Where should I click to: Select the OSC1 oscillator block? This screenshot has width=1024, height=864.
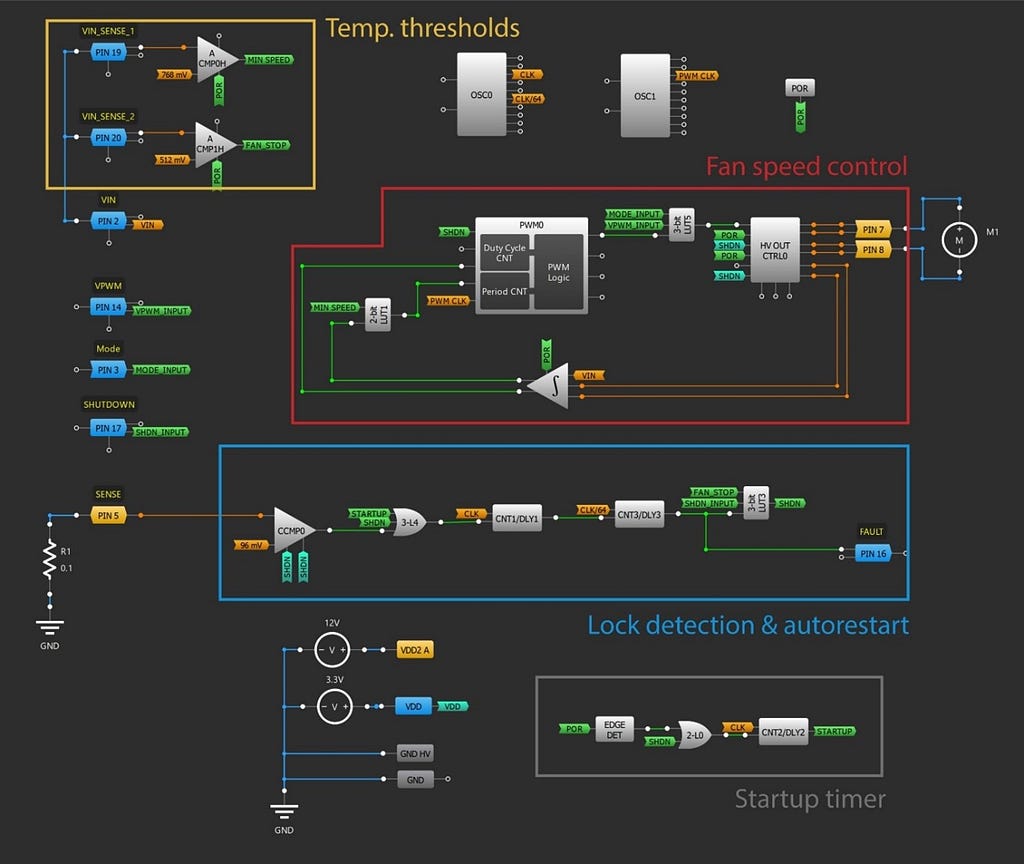pos(645,96)
